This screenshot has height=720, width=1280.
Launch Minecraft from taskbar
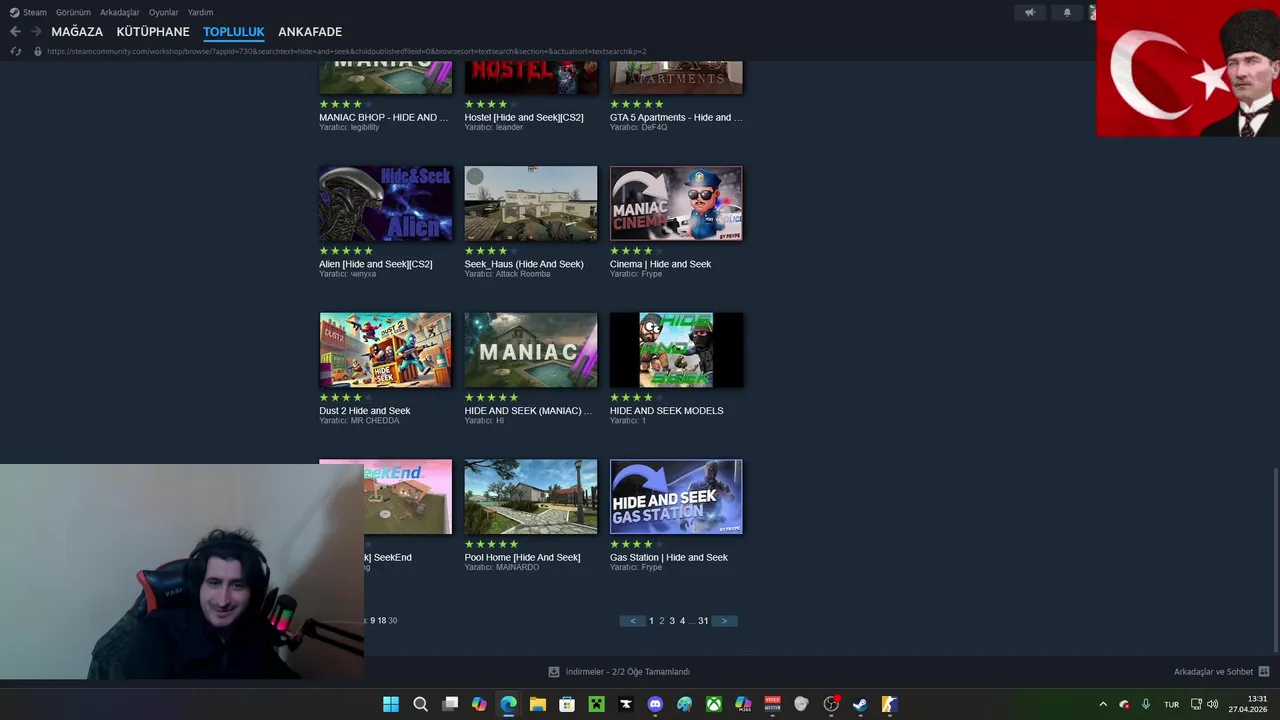coord(596,704)
